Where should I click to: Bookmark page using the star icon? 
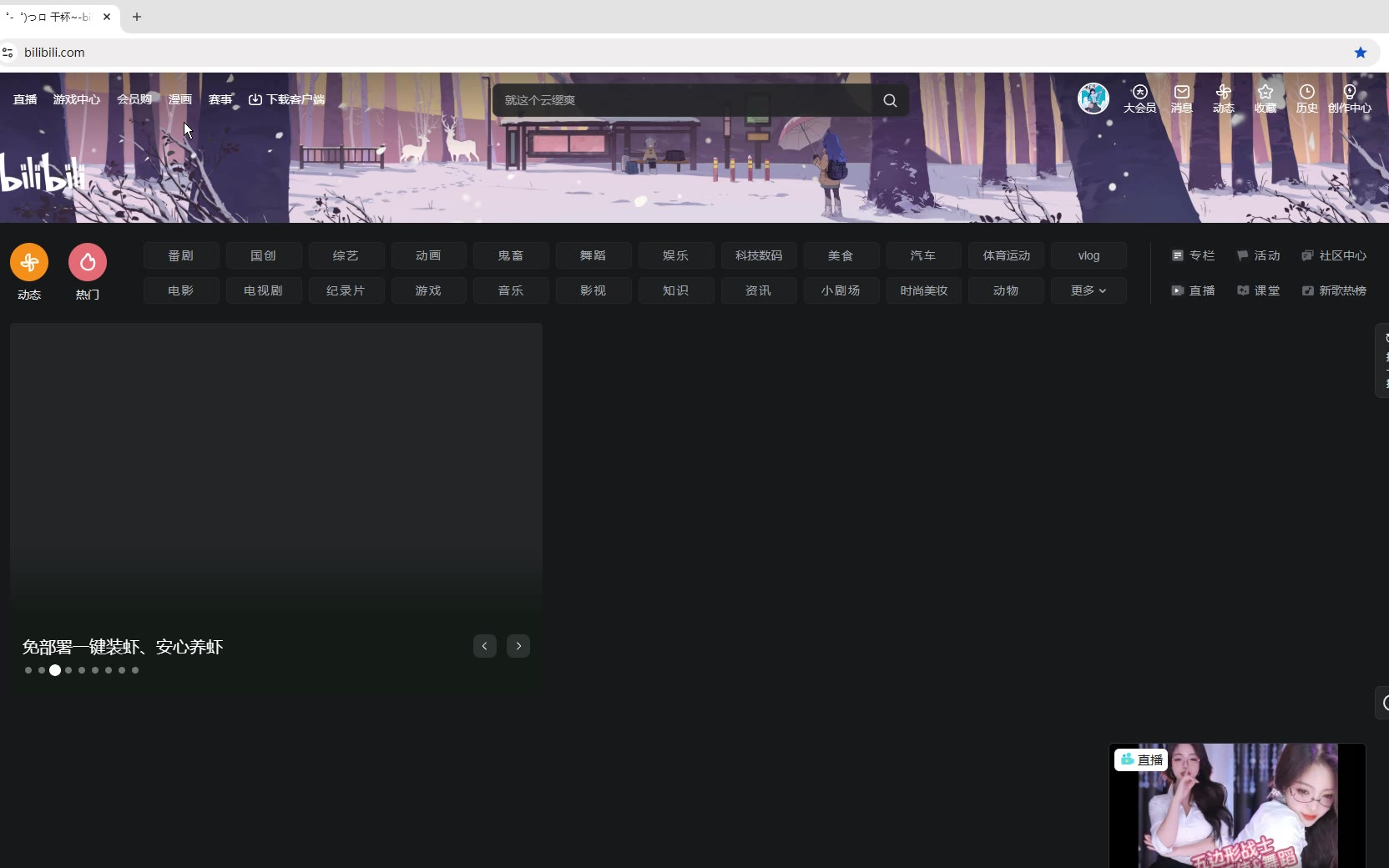(x=1361, y=53)
